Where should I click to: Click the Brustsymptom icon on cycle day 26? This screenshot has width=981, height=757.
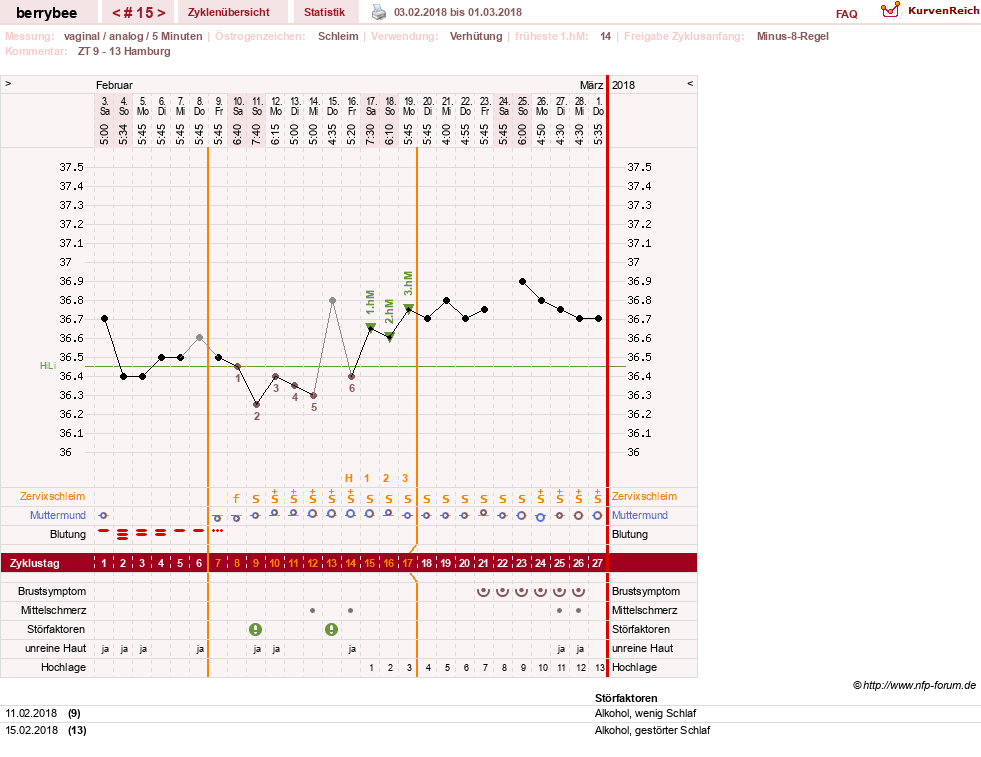[579, 591]
